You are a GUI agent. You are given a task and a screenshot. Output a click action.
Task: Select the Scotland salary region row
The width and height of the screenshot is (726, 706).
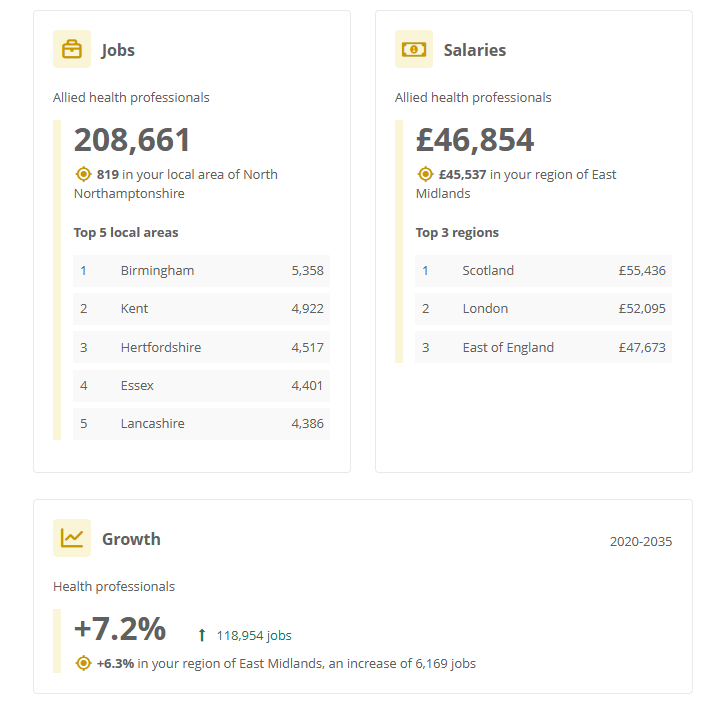(543, 271)
